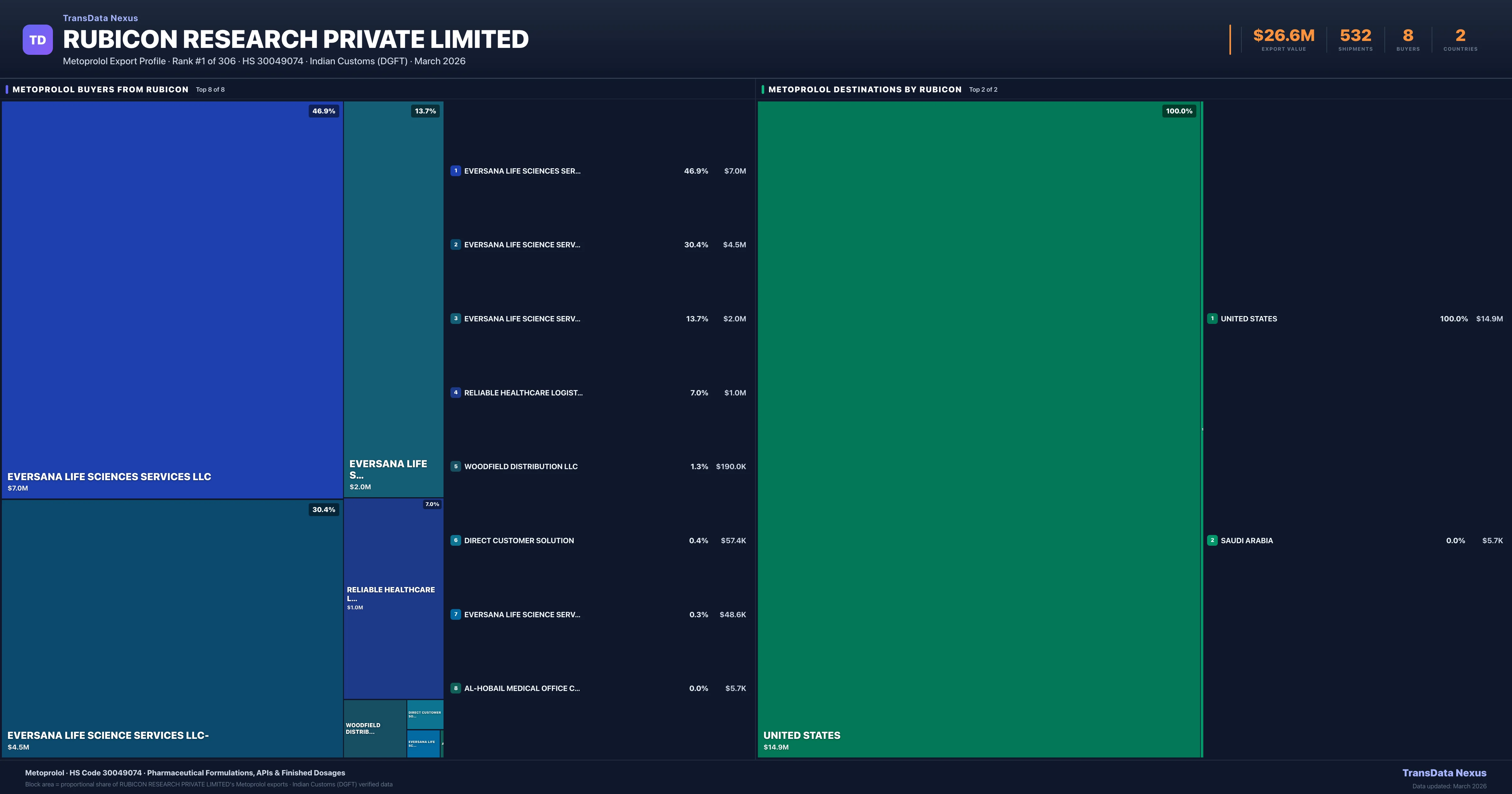Click the Woodfield Distrib treemap tile
The width and height of the screenshot is (1512, 794).
tap(375, 728)
